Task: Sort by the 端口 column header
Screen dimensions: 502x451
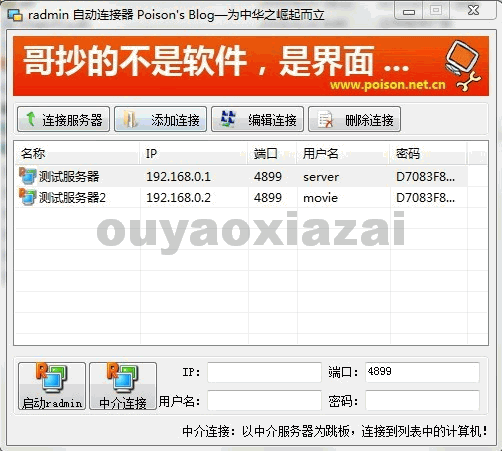Action: pos(273,153)
